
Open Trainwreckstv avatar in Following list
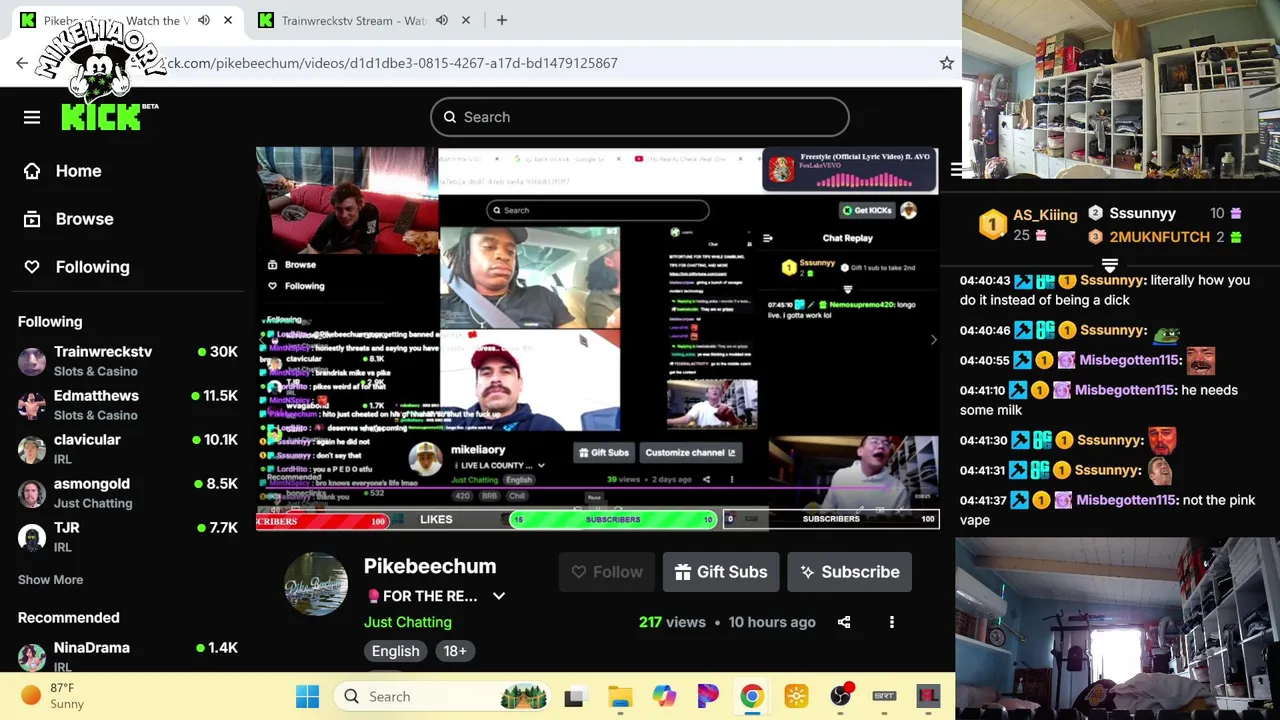pos(32,361)
